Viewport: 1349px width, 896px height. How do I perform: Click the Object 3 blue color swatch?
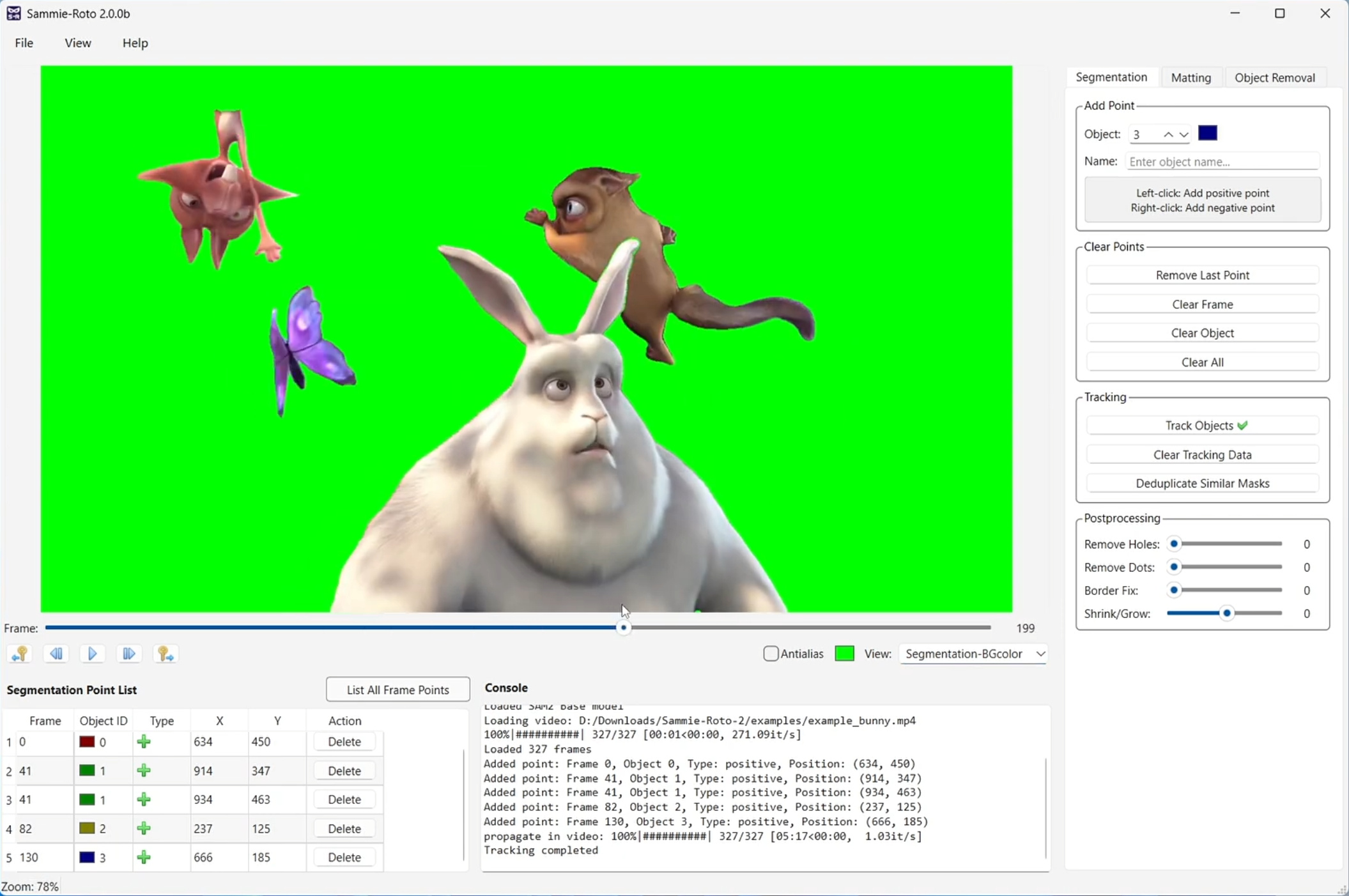point(1207,134)
